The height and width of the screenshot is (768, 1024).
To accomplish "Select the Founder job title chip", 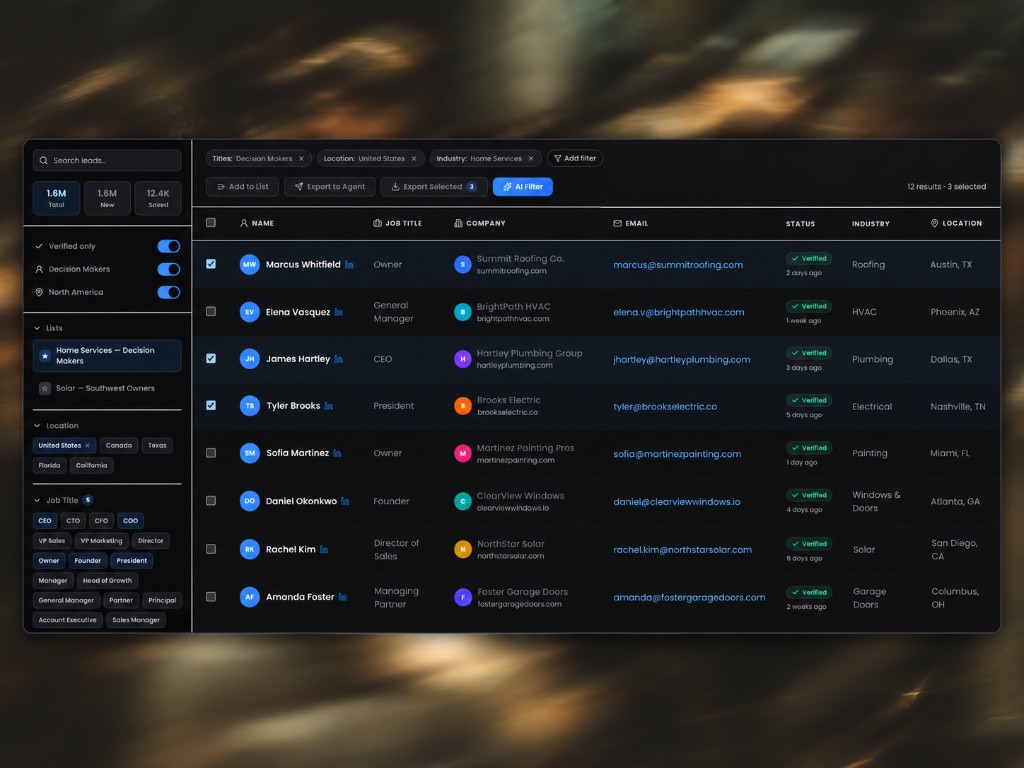I will click(x=88, y=560).
